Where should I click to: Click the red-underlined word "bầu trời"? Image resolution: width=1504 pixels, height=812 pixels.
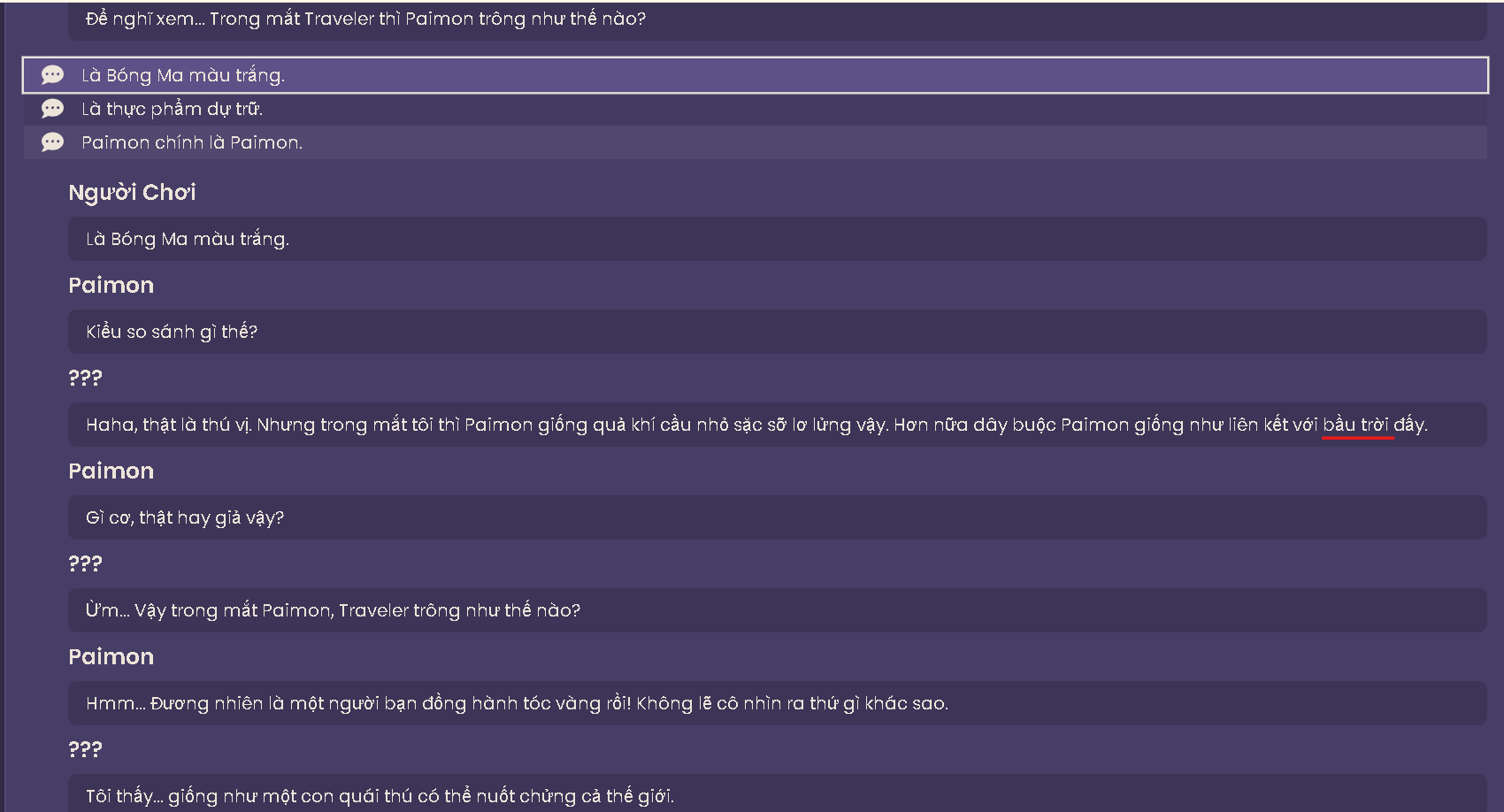[1355, 425]
